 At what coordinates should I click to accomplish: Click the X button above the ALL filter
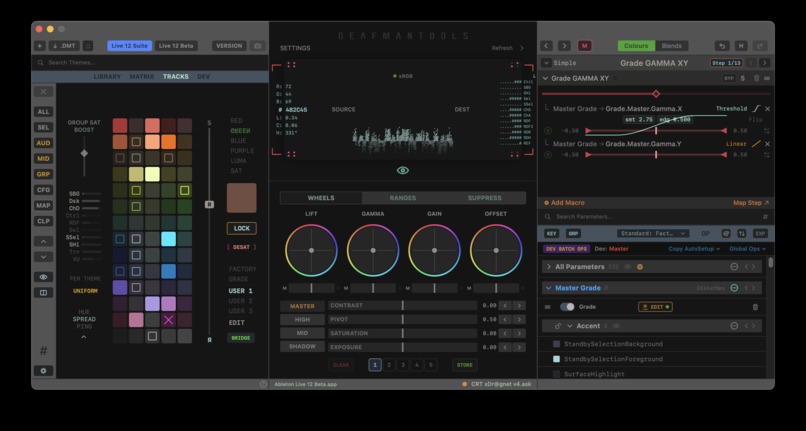[43, 92]
